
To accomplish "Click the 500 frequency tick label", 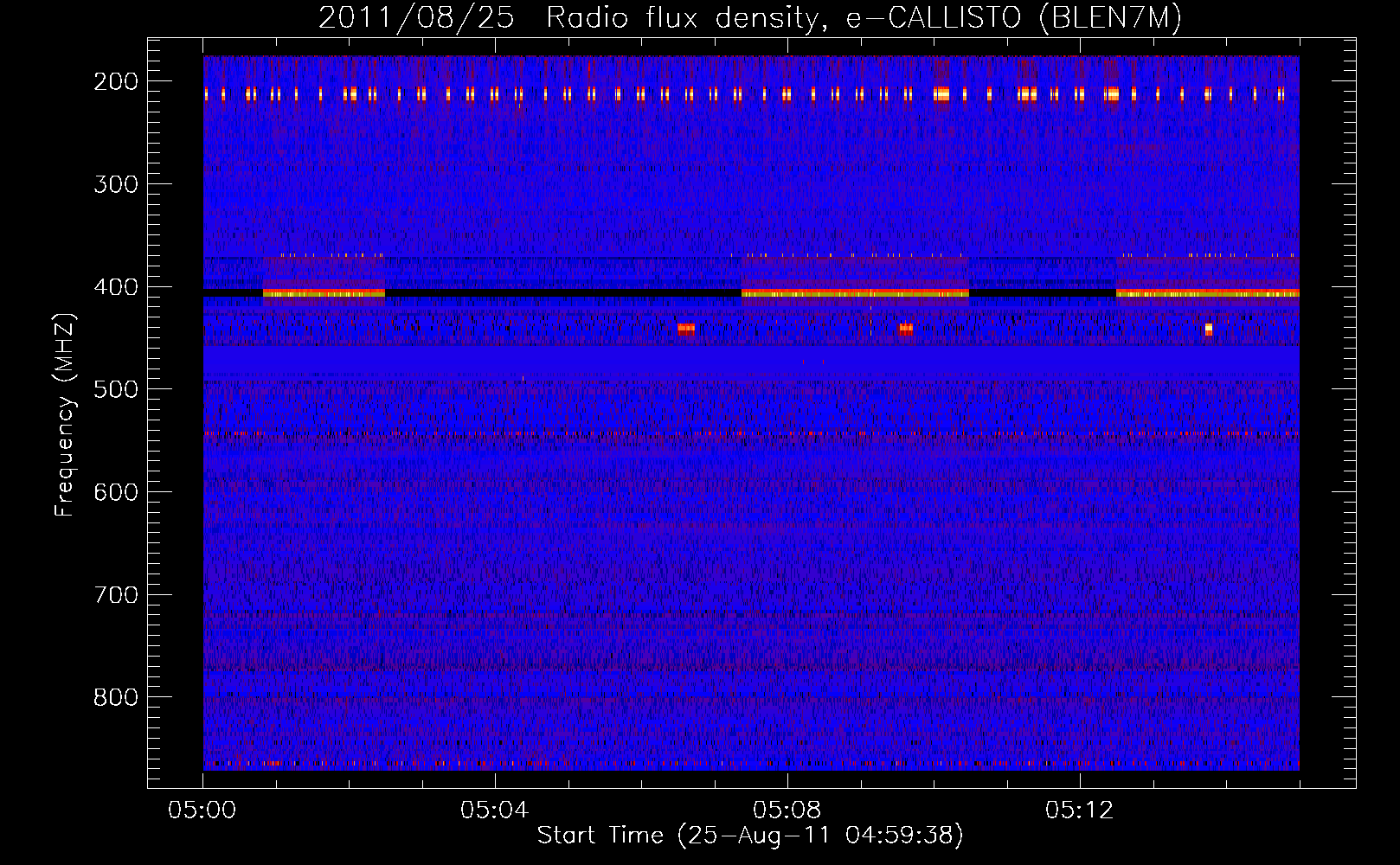I will 116,389.
